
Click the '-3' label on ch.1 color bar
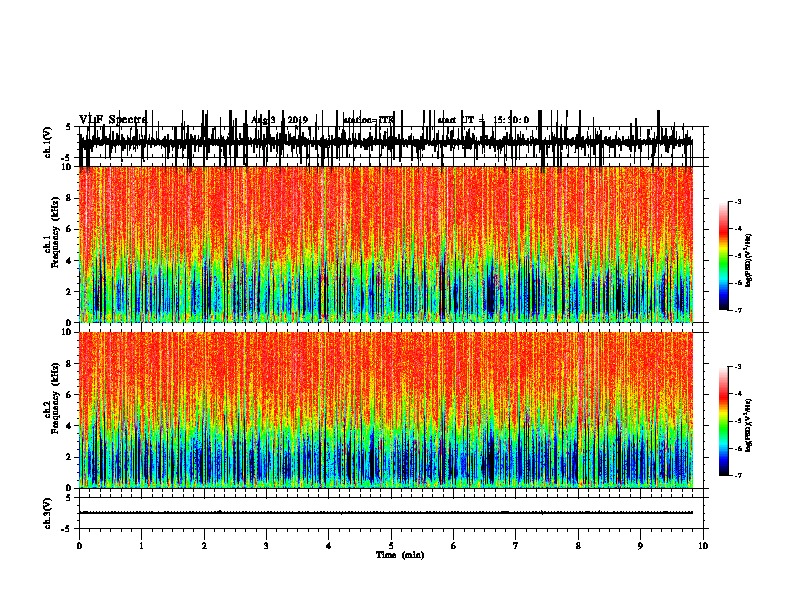click(737, 201)
